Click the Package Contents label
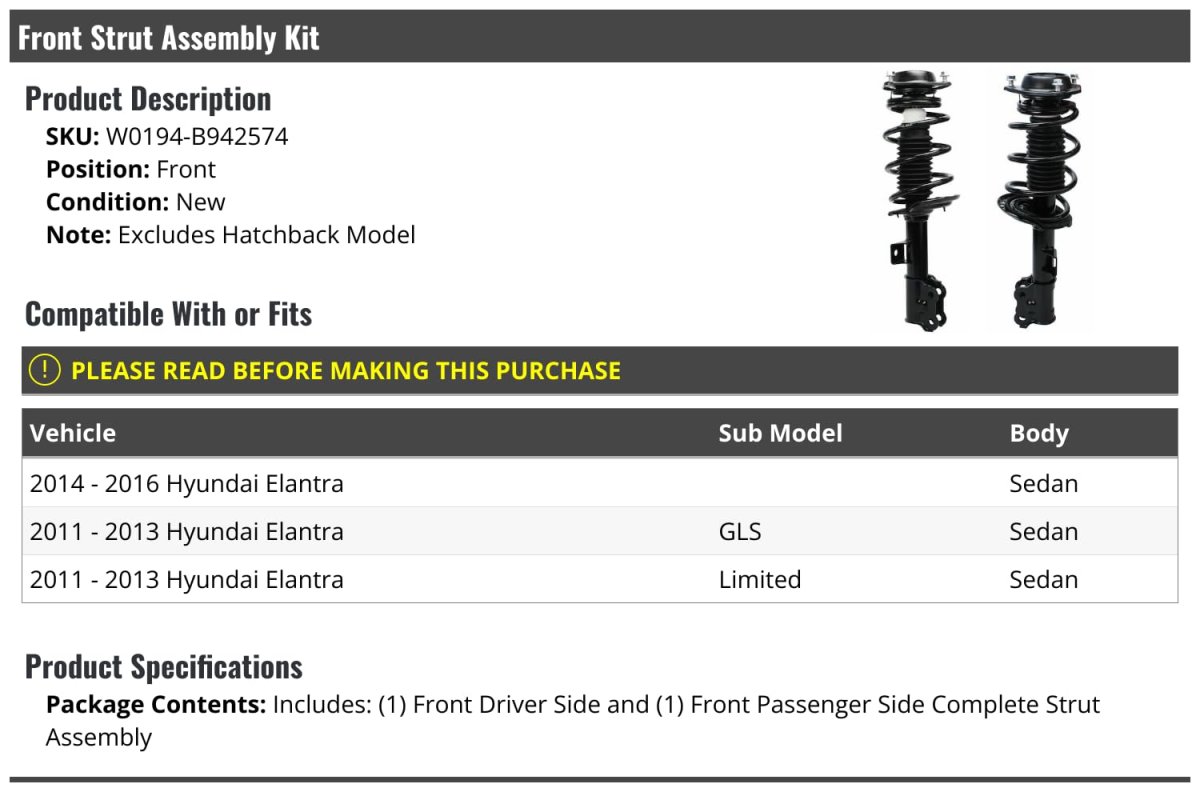The height and width of the screenshot is (792, 1200). tap(156, 705)
